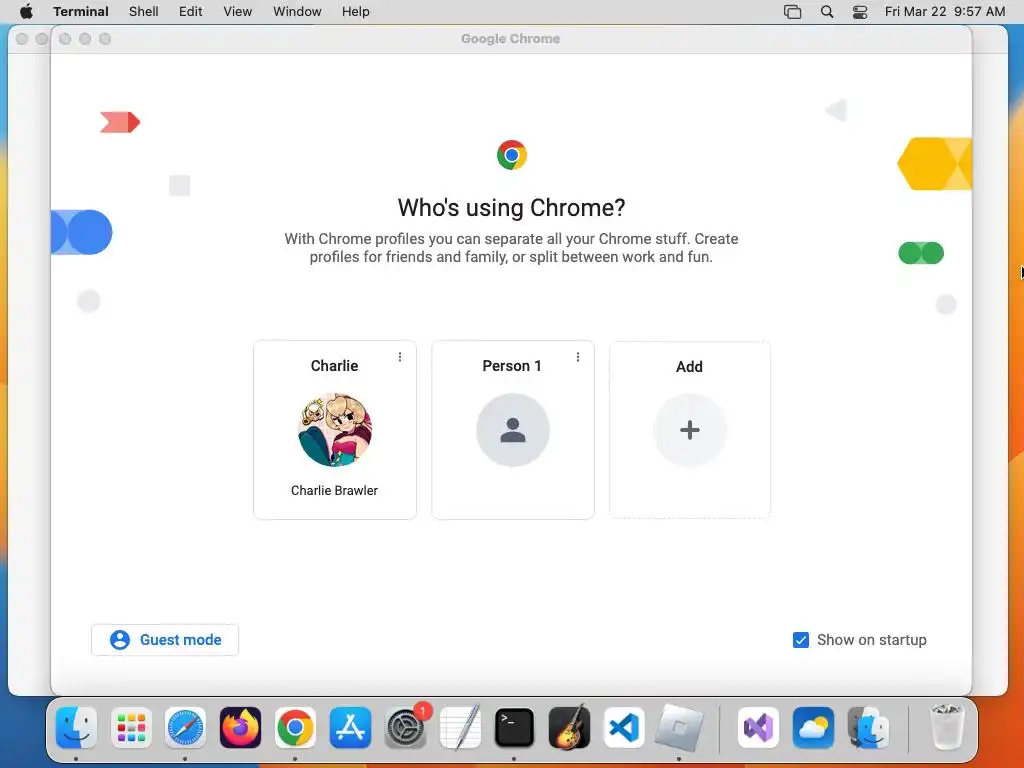This screenshot has height=768, width=1024.
Task: Uncheck the Show on startup checkbox
Action: [x=801, y=640]
